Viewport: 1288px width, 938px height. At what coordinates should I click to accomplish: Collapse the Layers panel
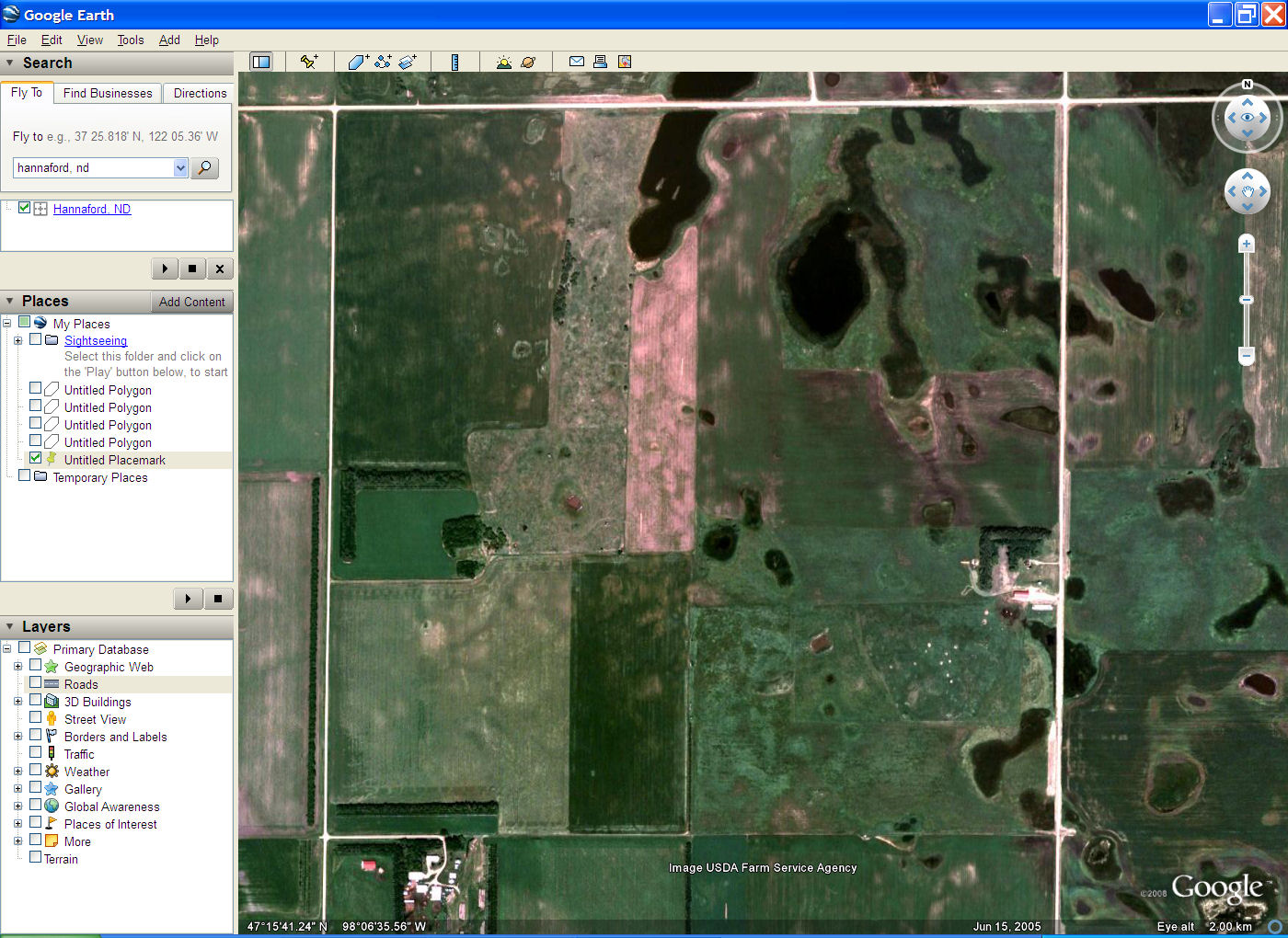coord(10,626)
